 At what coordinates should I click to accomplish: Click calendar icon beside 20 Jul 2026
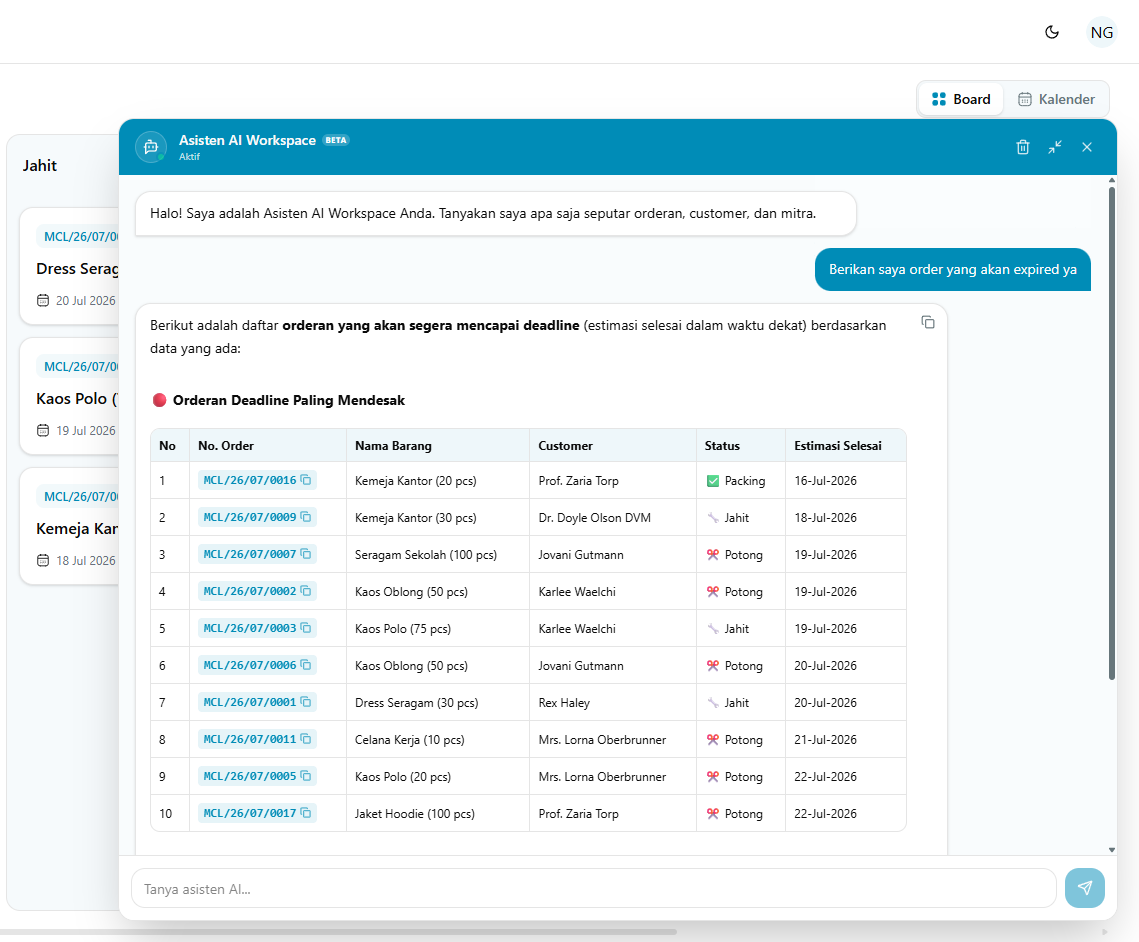[x=43, y=301]
